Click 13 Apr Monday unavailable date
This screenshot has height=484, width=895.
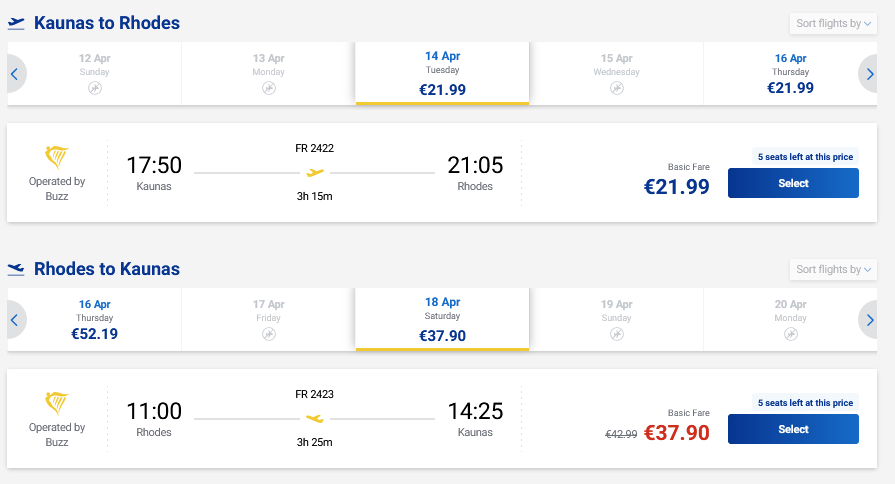pos(268,73)
